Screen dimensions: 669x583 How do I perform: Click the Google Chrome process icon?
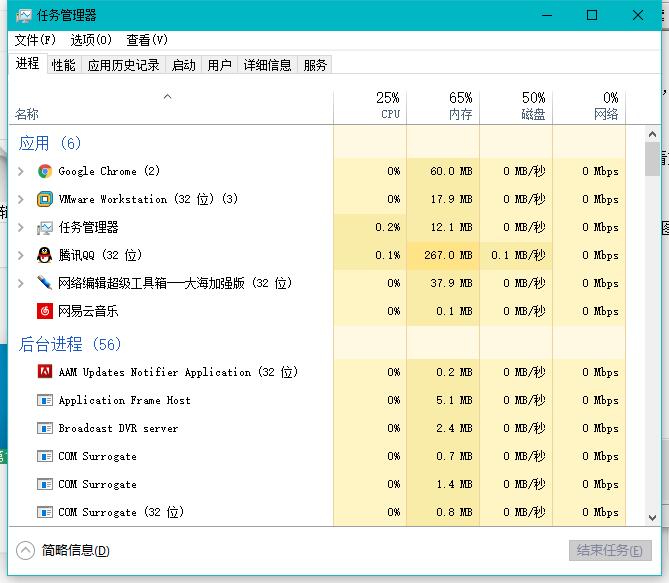[45, 171]
